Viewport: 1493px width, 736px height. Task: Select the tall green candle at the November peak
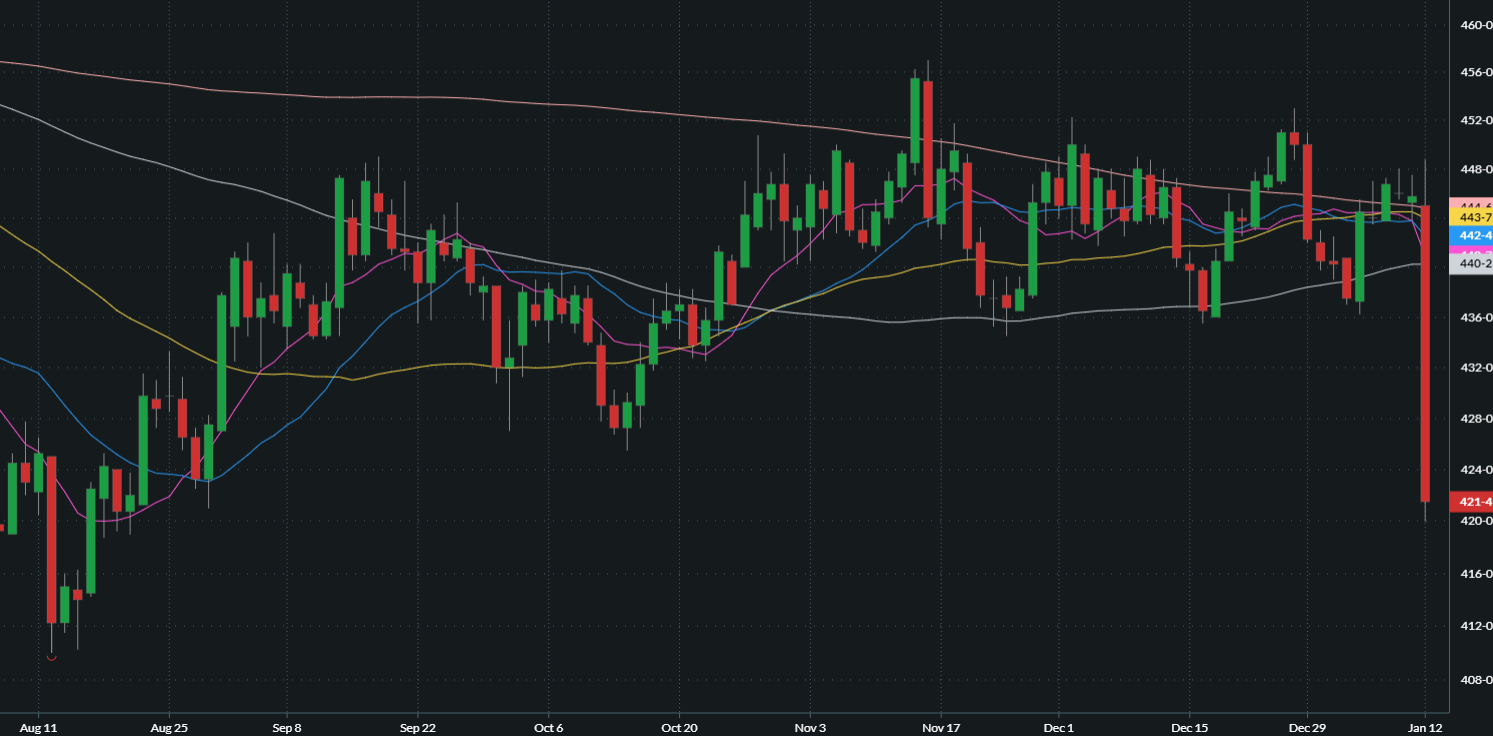915,122
